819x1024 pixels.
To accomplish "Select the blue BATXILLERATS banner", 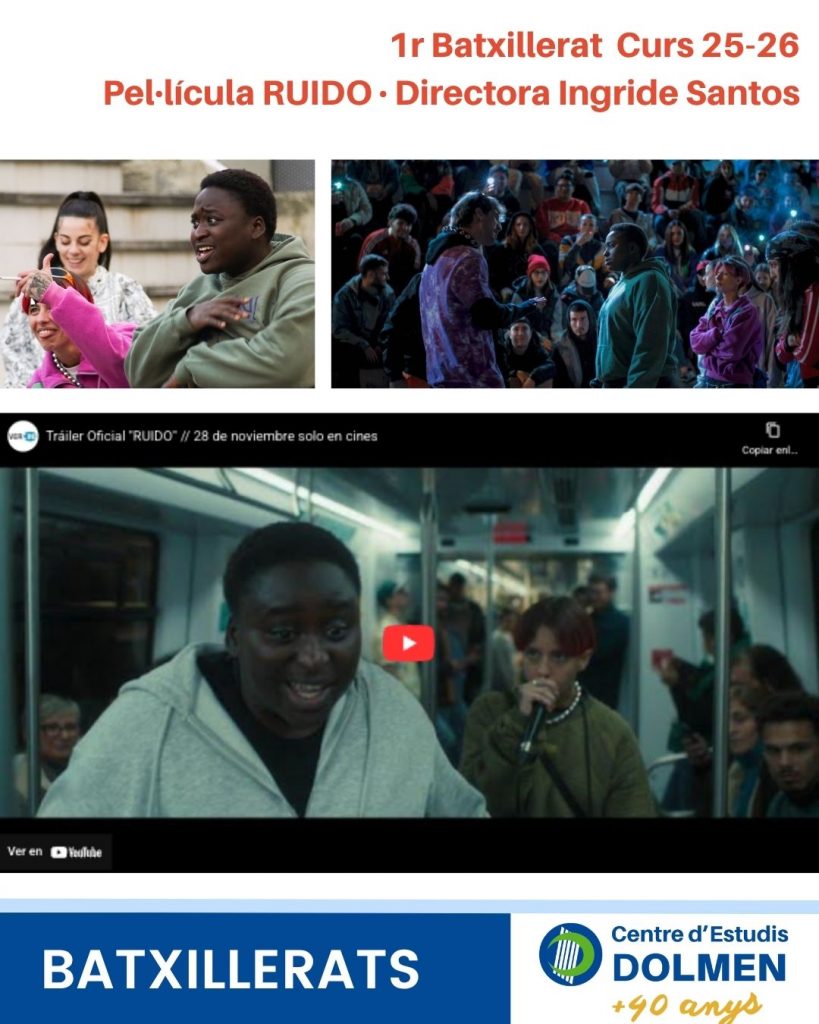I will pos(255,968).
